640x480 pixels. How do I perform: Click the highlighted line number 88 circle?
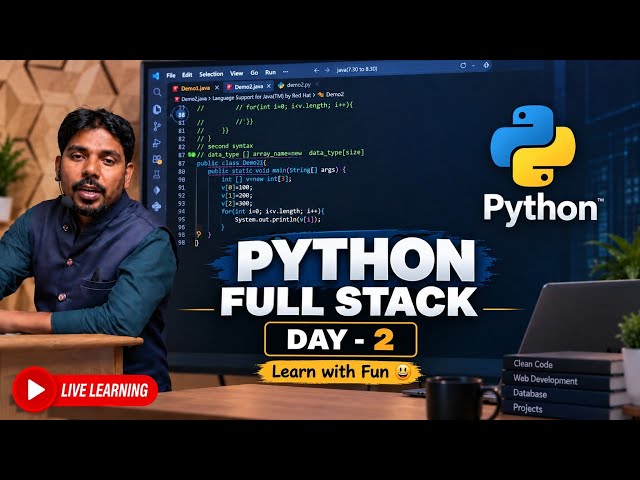(181, 115)
